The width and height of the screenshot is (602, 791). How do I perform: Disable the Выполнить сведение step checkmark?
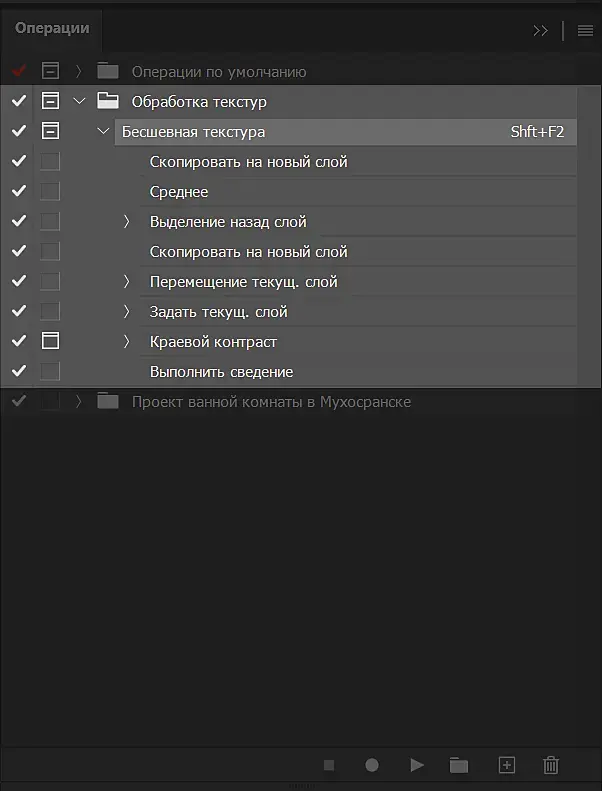[x=18, y=372]
